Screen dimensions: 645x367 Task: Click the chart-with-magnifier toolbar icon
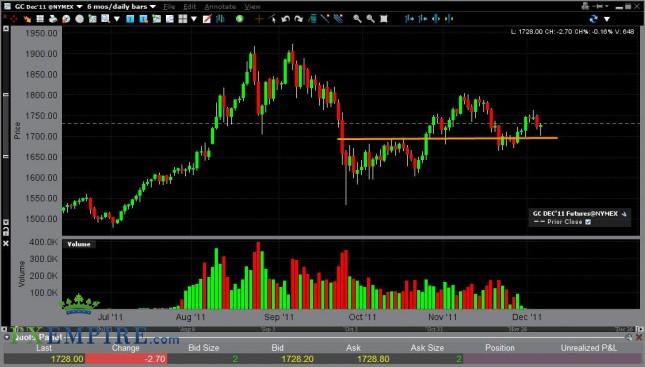point(106,19)
